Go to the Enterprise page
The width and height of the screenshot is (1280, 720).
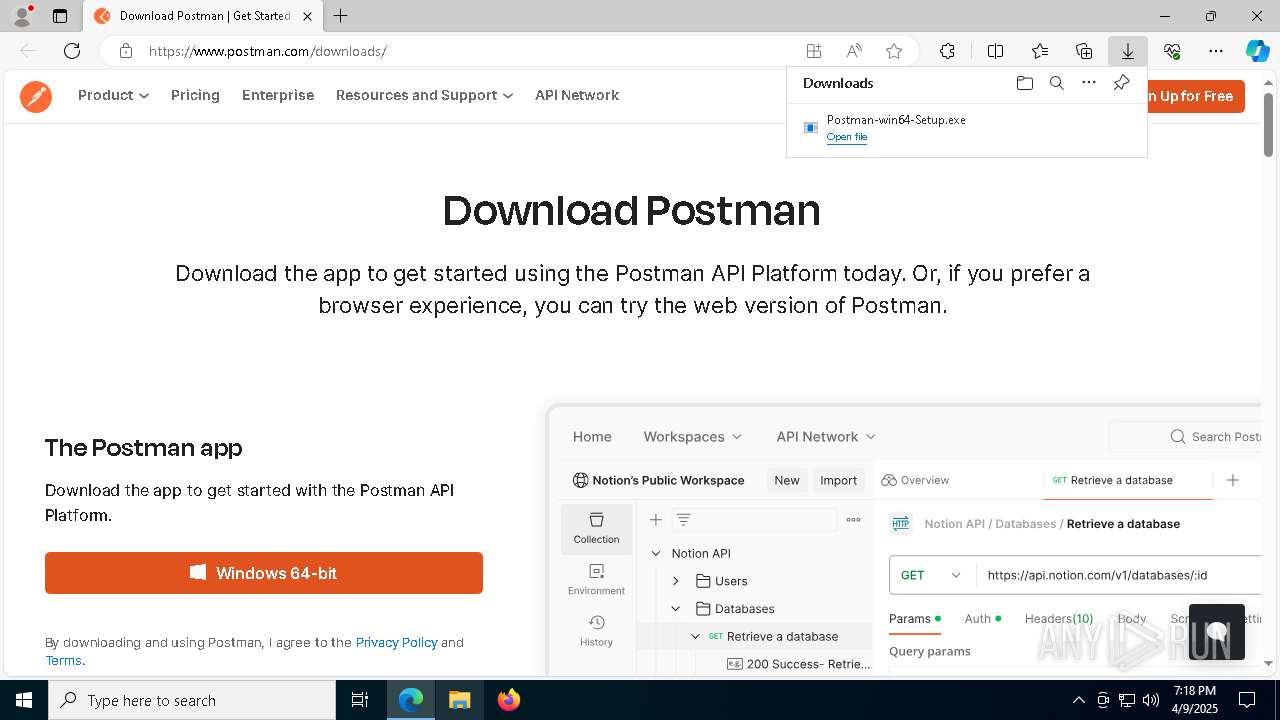click(278, 95)
